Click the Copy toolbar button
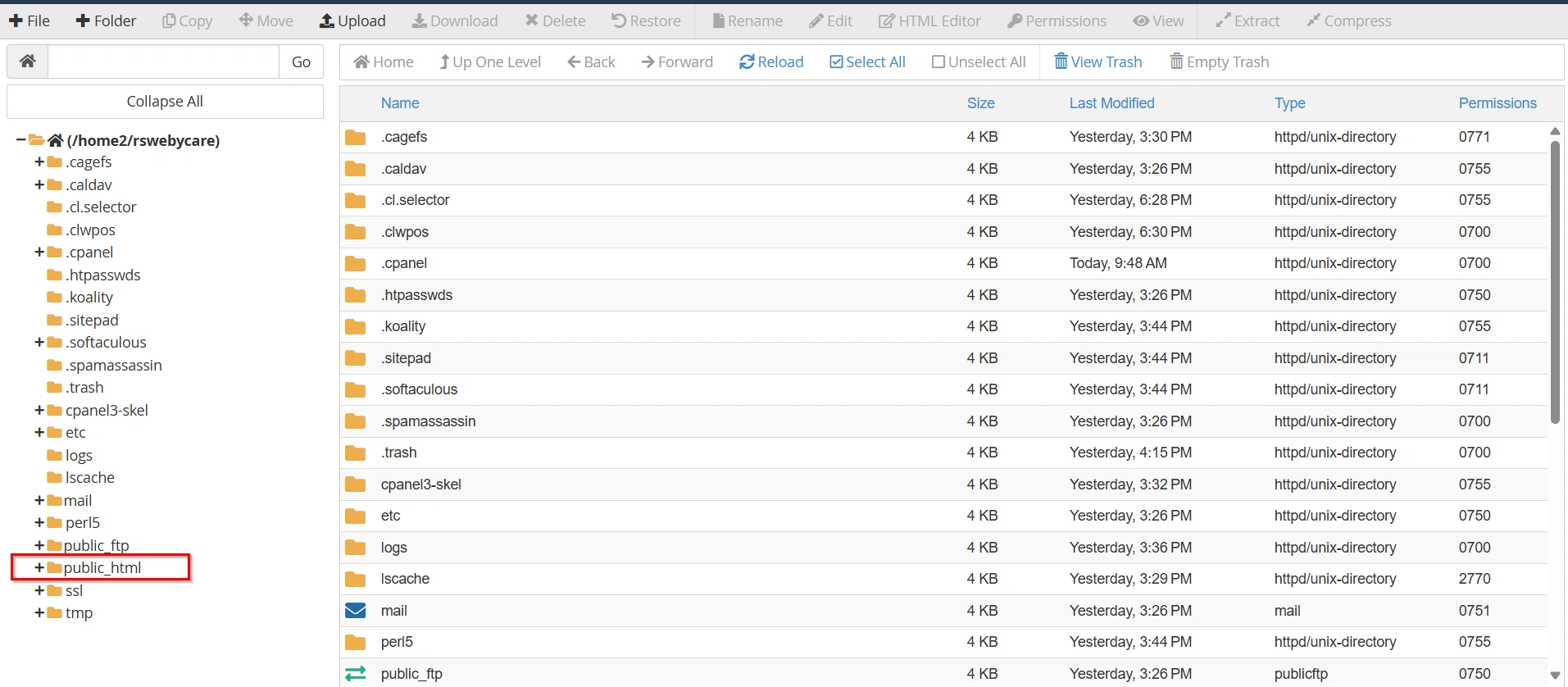This screenshot has height=687, width=1568. [x=187, y=20]
